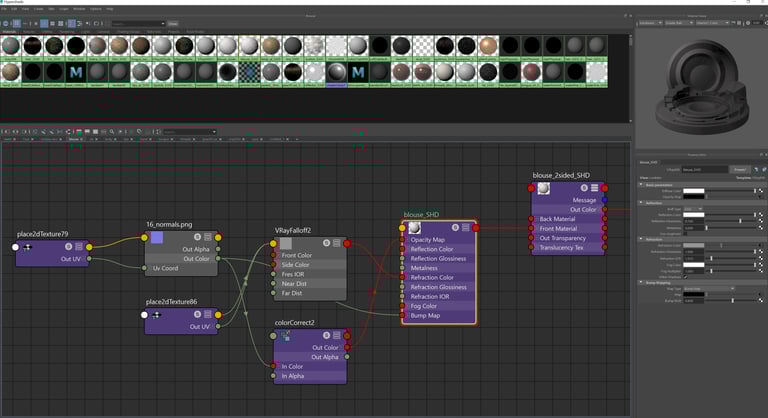Click magnifier icon in node graph toolbar
Viewport: 768px width, 418px height.
click(112, 132)
